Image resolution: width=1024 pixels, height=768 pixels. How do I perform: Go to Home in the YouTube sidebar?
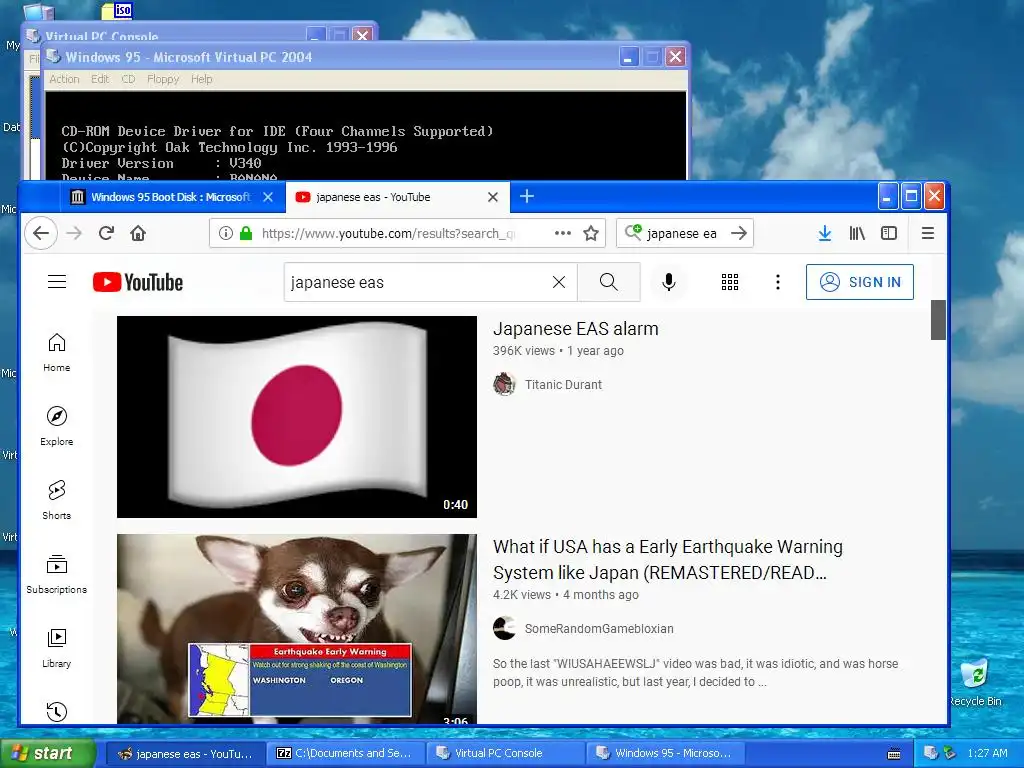57,353
